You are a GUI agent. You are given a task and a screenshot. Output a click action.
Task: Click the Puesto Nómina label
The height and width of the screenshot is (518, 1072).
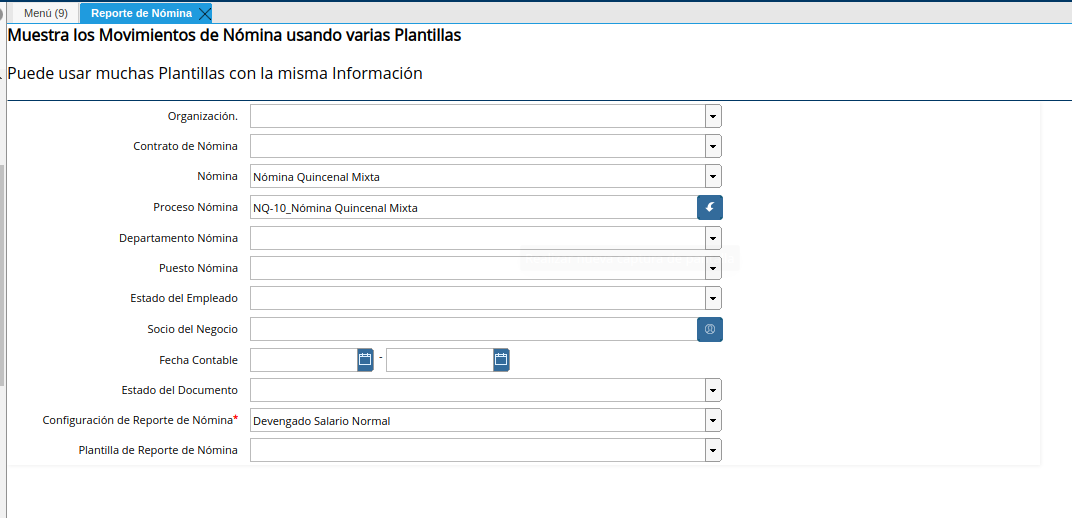pyautogui.click(x=198, y=268)
